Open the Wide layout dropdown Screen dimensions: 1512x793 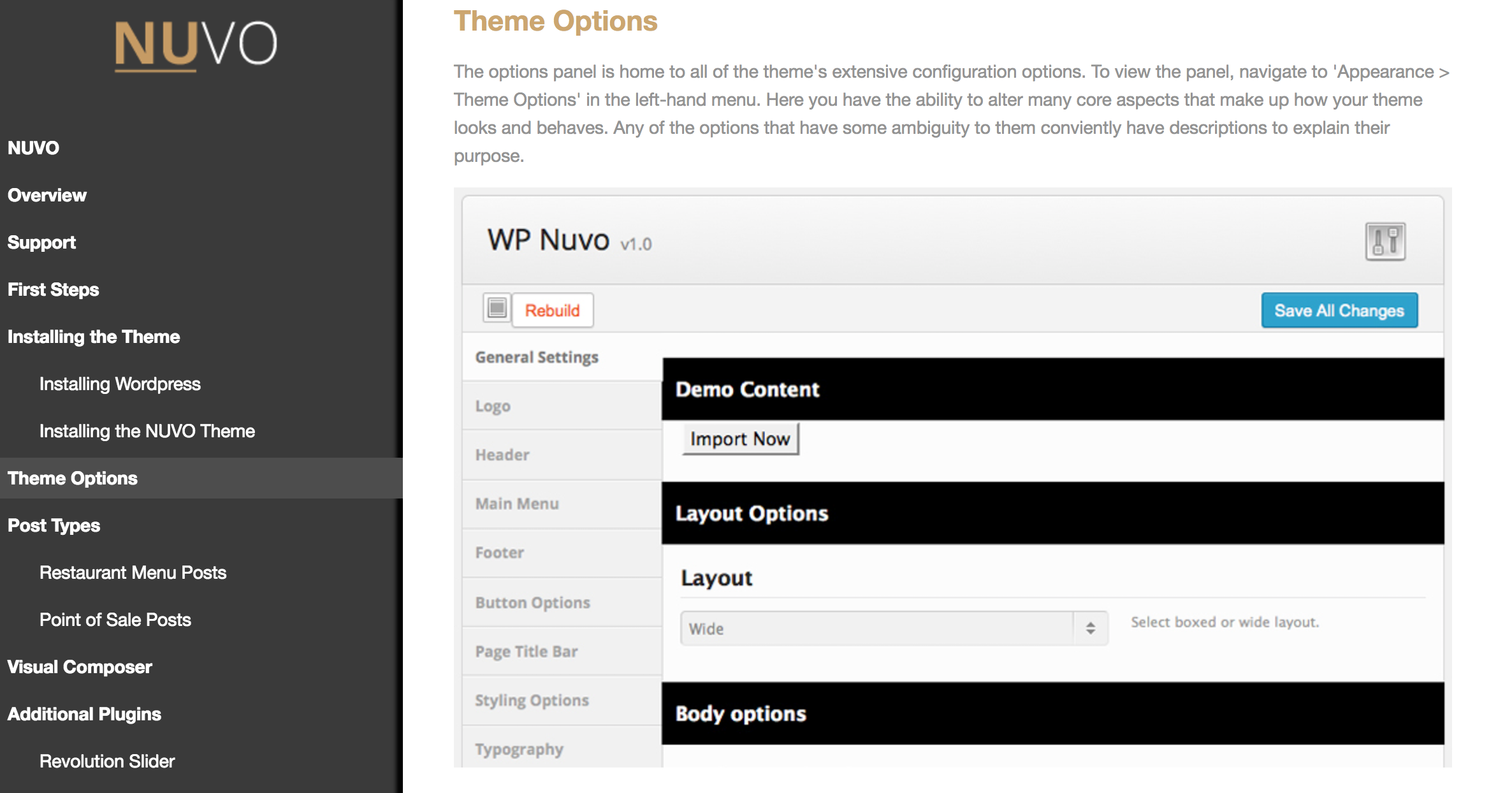(877, 629)
